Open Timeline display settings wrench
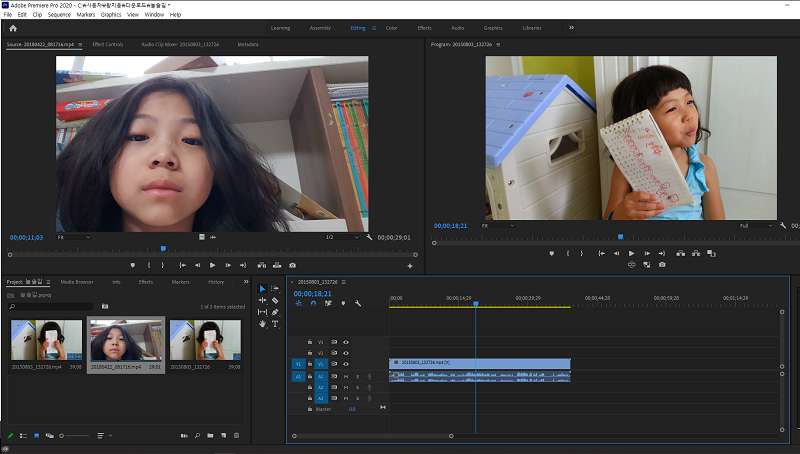800x454 pixels. pos(358,304)
